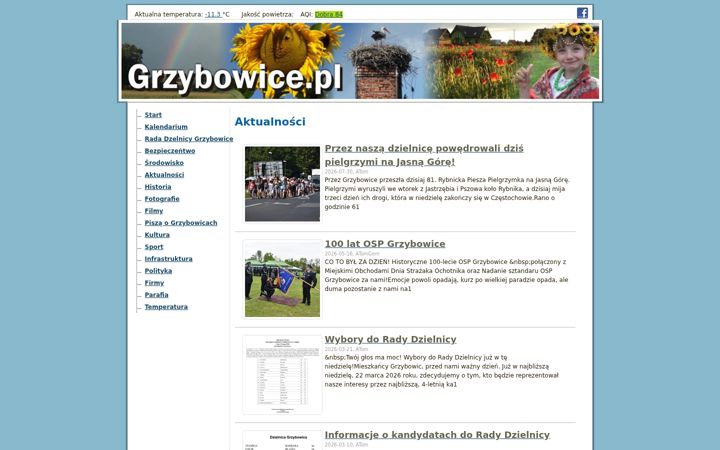
Task: Open Kalendarium in the sidebar
Action: click(166, 127)
